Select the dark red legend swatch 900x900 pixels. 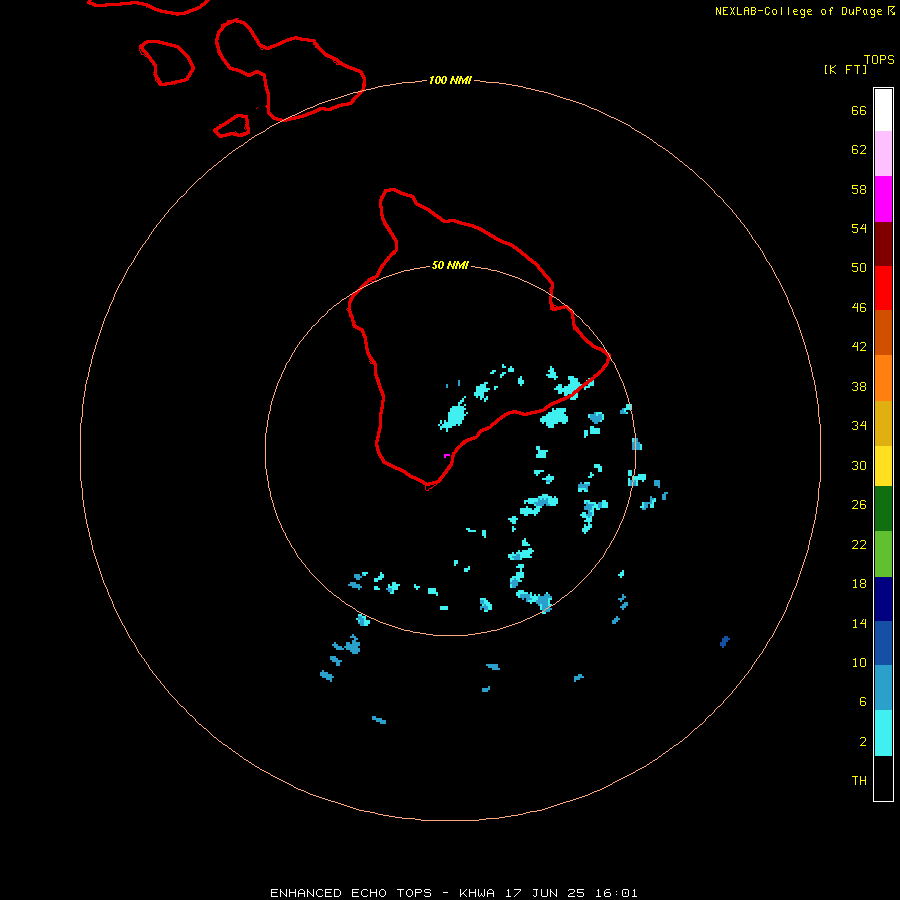(x=883, y=244)
